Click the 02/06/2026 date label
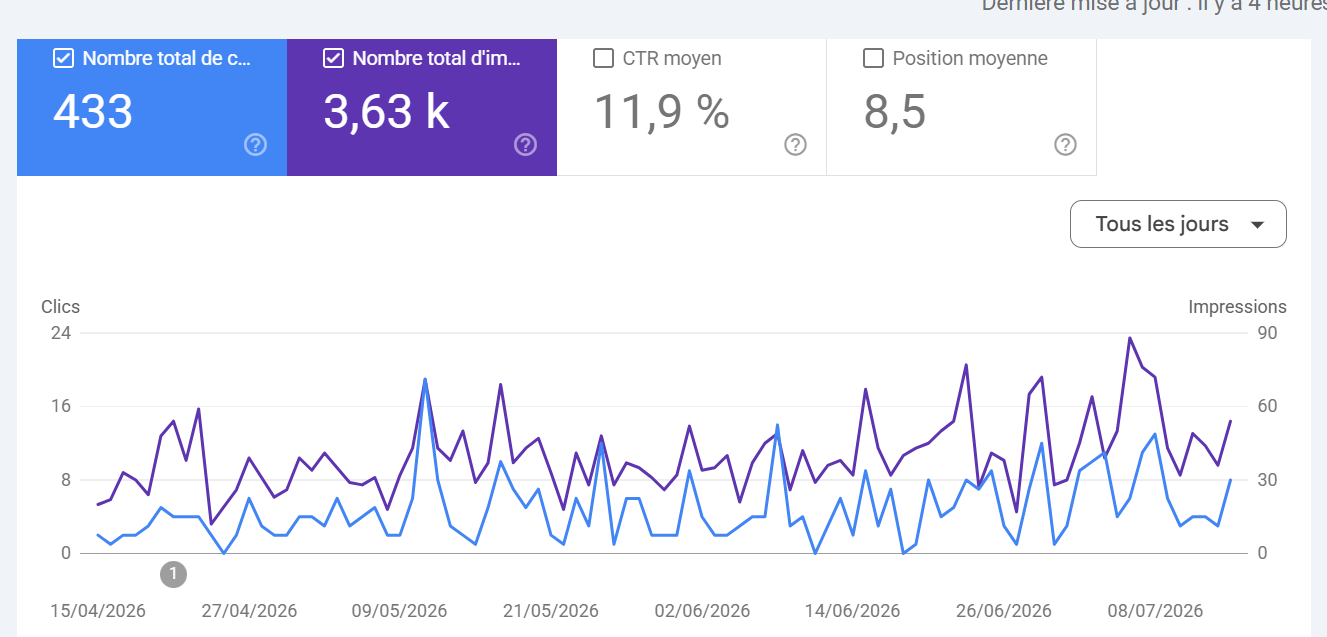The height and width of the screenshot is (637, 1327). tap(702, 611)
